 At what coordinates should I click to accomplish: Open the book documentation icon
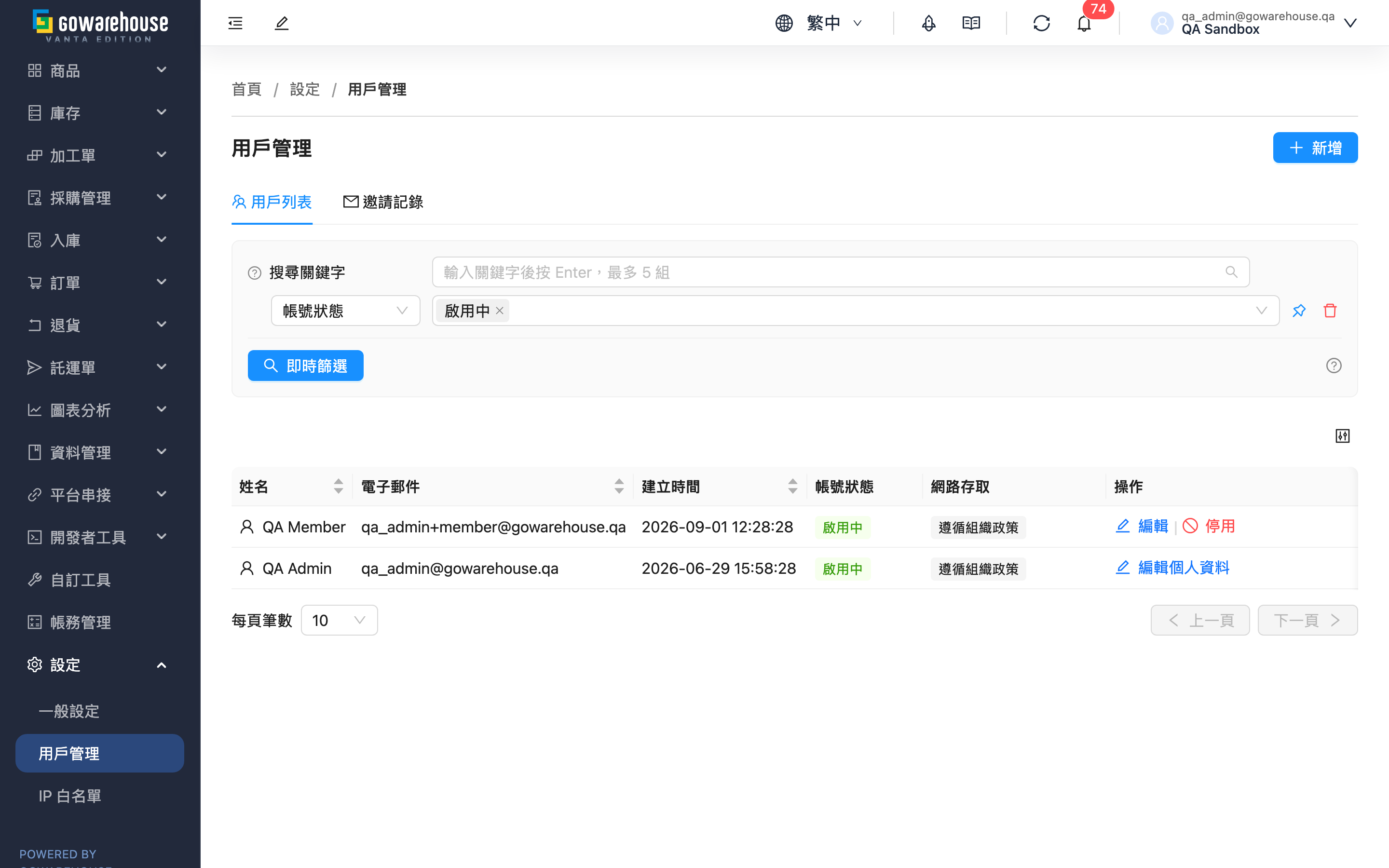click(971, 23)
